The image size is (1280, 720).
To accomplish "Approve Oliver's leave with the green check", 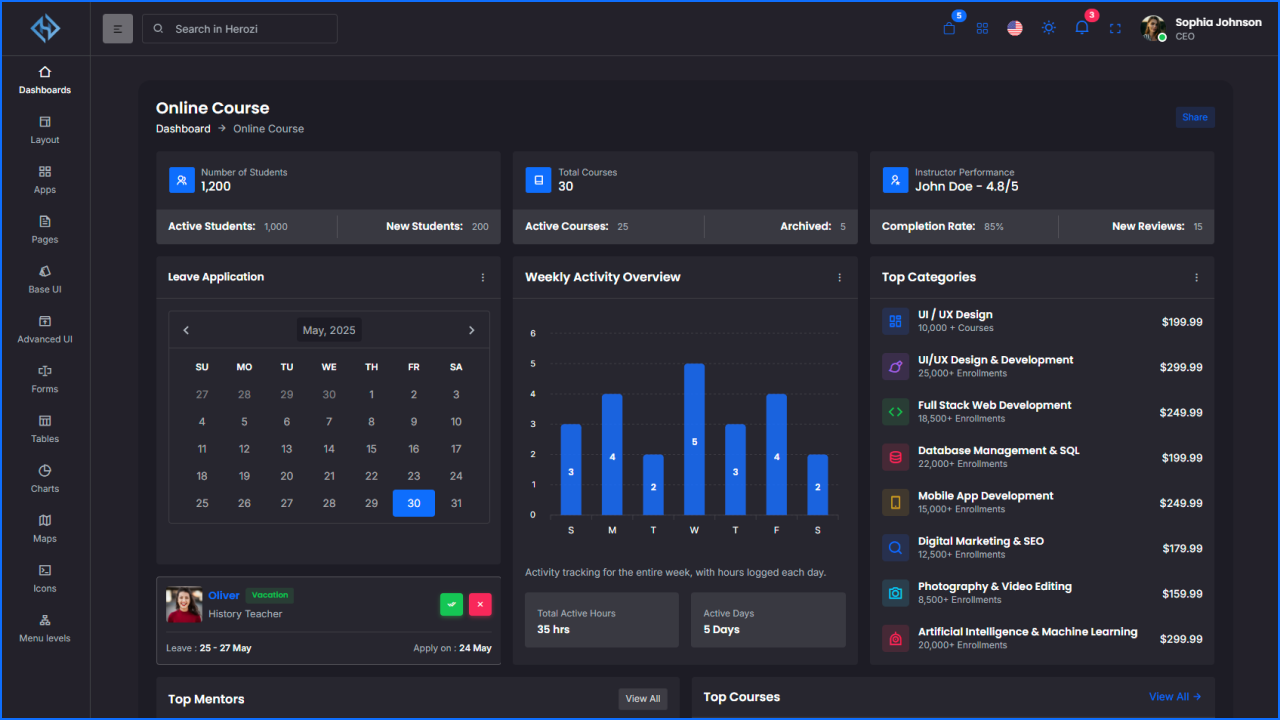I will pyautogui.click(x=451, y=604).
